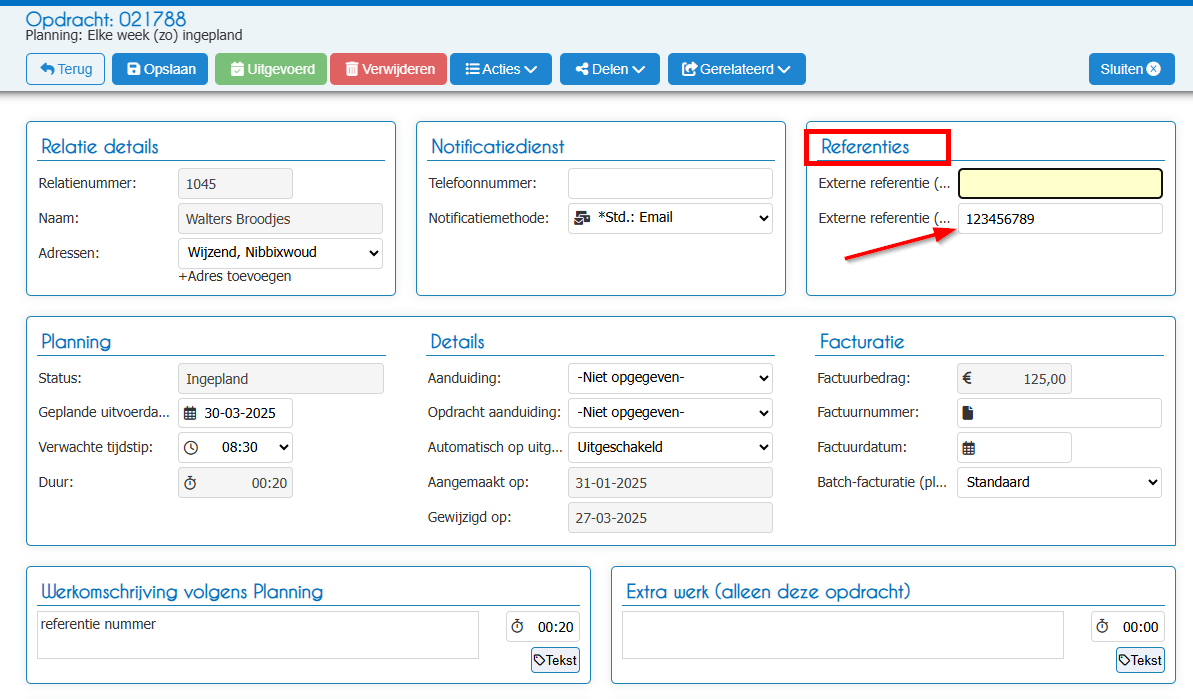Click the Externe referentie field containing 123456789
Screen dimensions: 1193x699
point(1060,219)
